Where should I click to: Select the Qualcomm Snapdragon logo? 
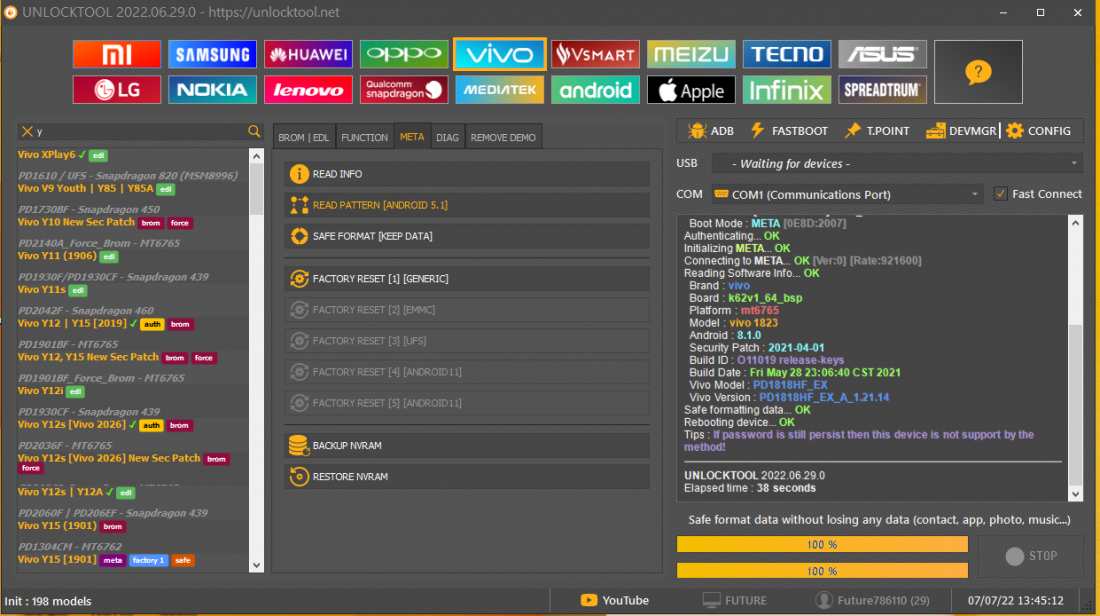point(404,90)
